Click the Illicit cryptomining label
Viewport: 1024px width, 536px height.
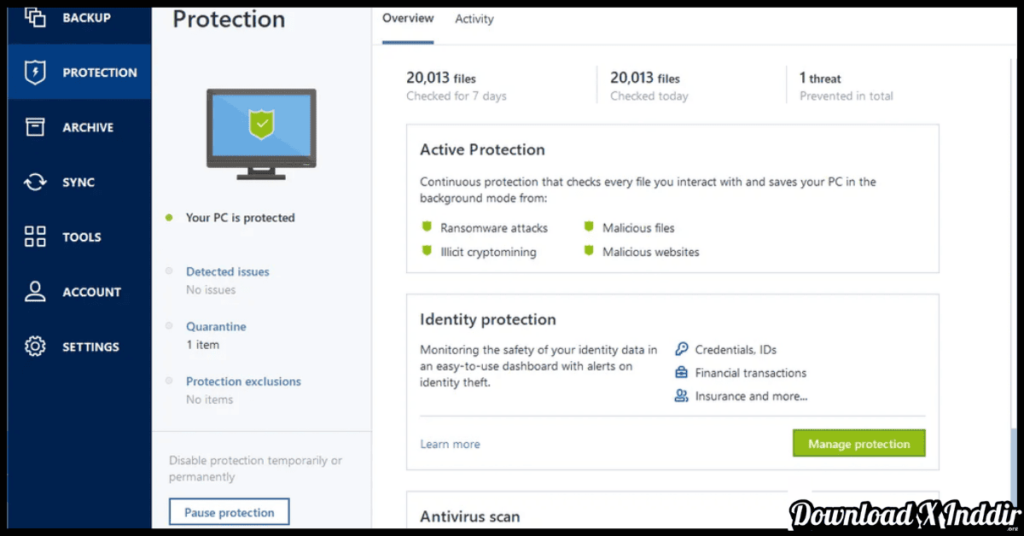click(x=488, y=252)
